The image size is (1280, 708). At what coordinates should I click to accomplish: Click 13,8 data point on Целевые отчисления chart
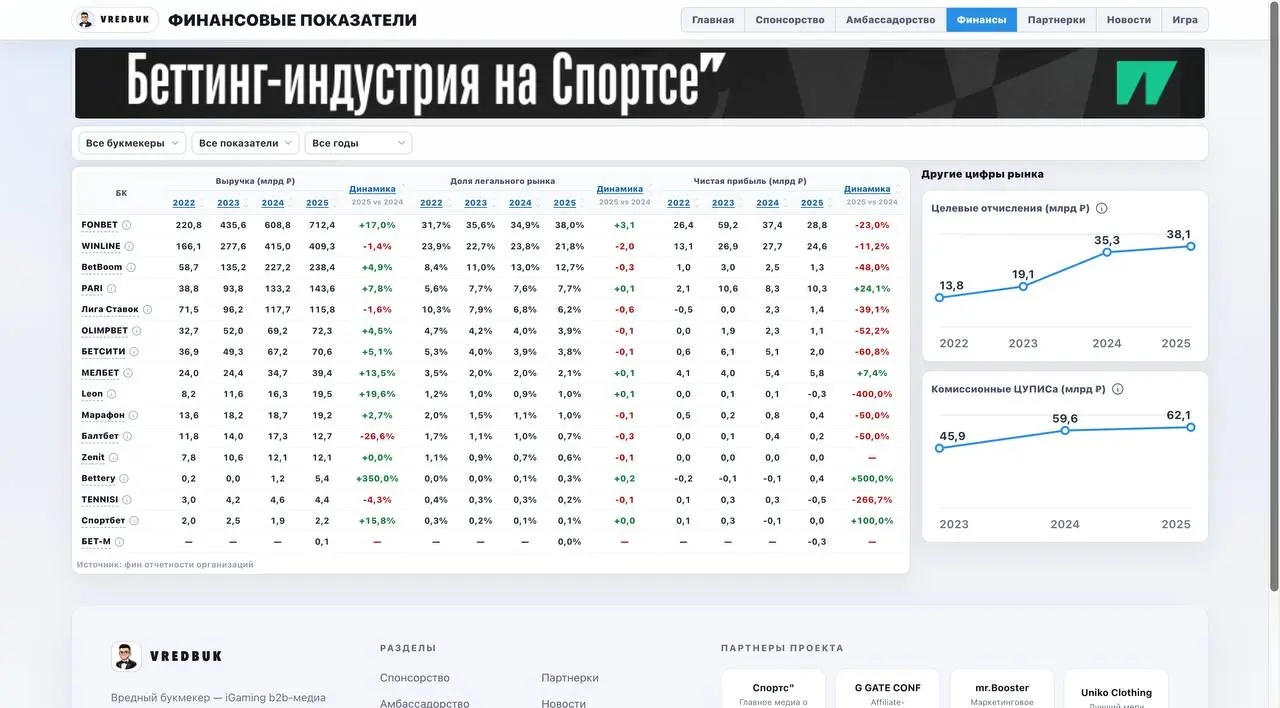tap(940, 297)
